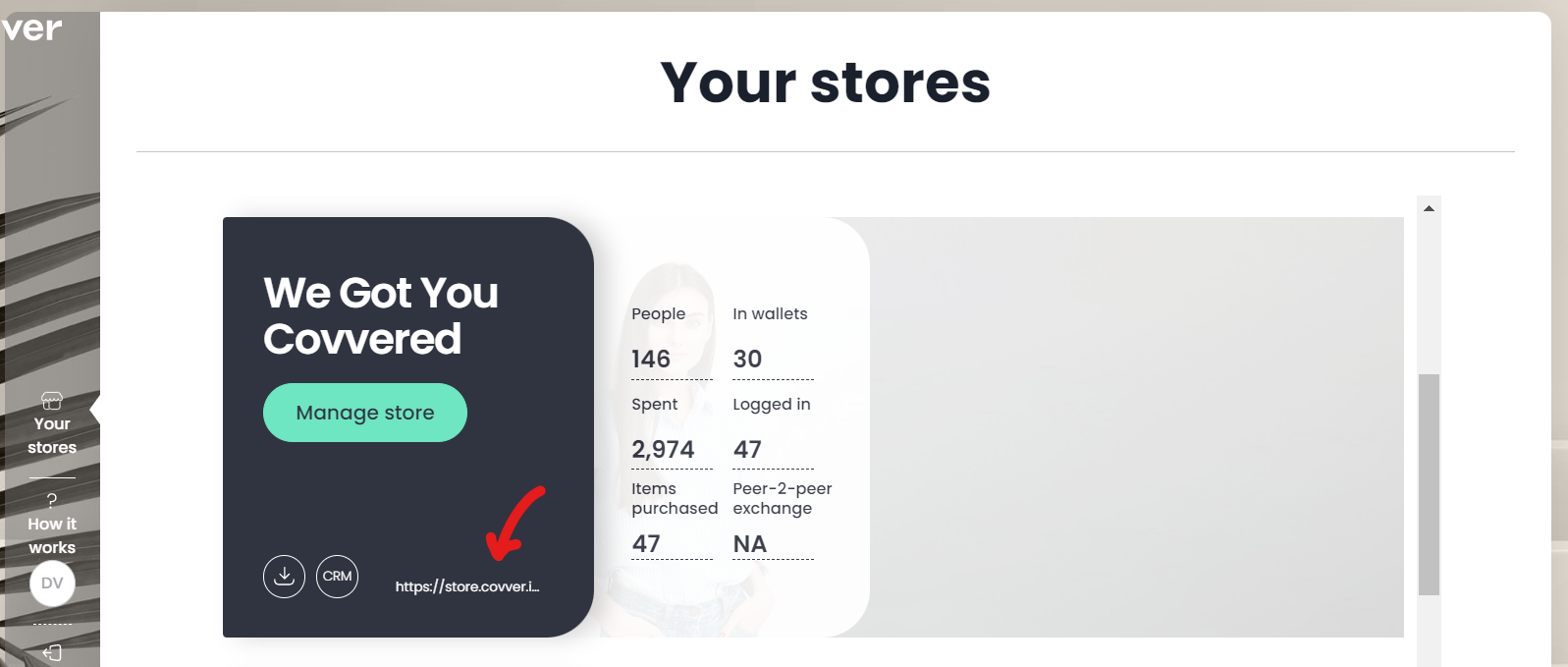The height and width of the screenshot is (667, 1568).
Task: Click the scrollbar up arrow
Action: (1430, 208)
